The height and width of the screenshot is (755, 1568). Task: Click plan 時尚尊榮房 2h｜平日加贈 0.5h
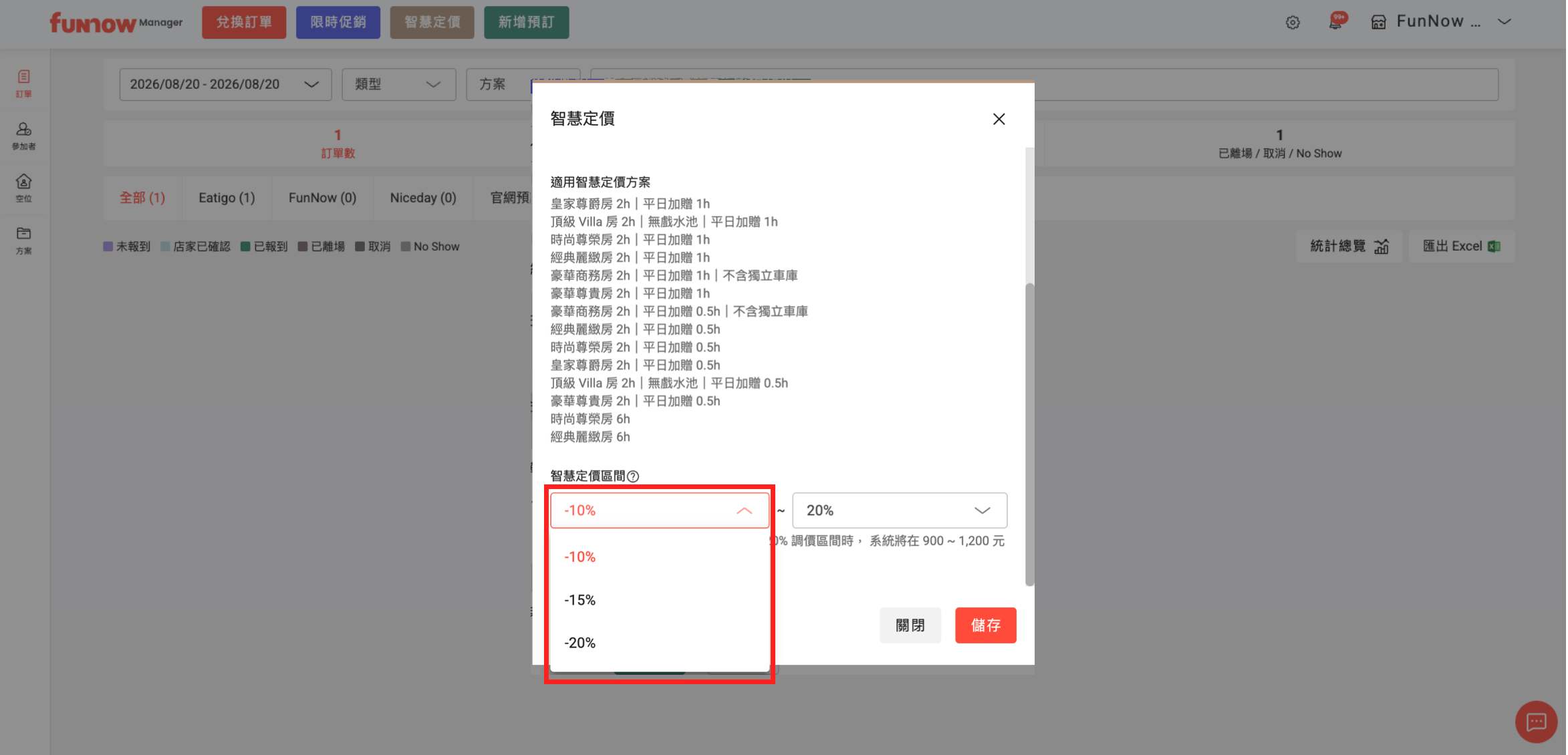tap(636, 347)
